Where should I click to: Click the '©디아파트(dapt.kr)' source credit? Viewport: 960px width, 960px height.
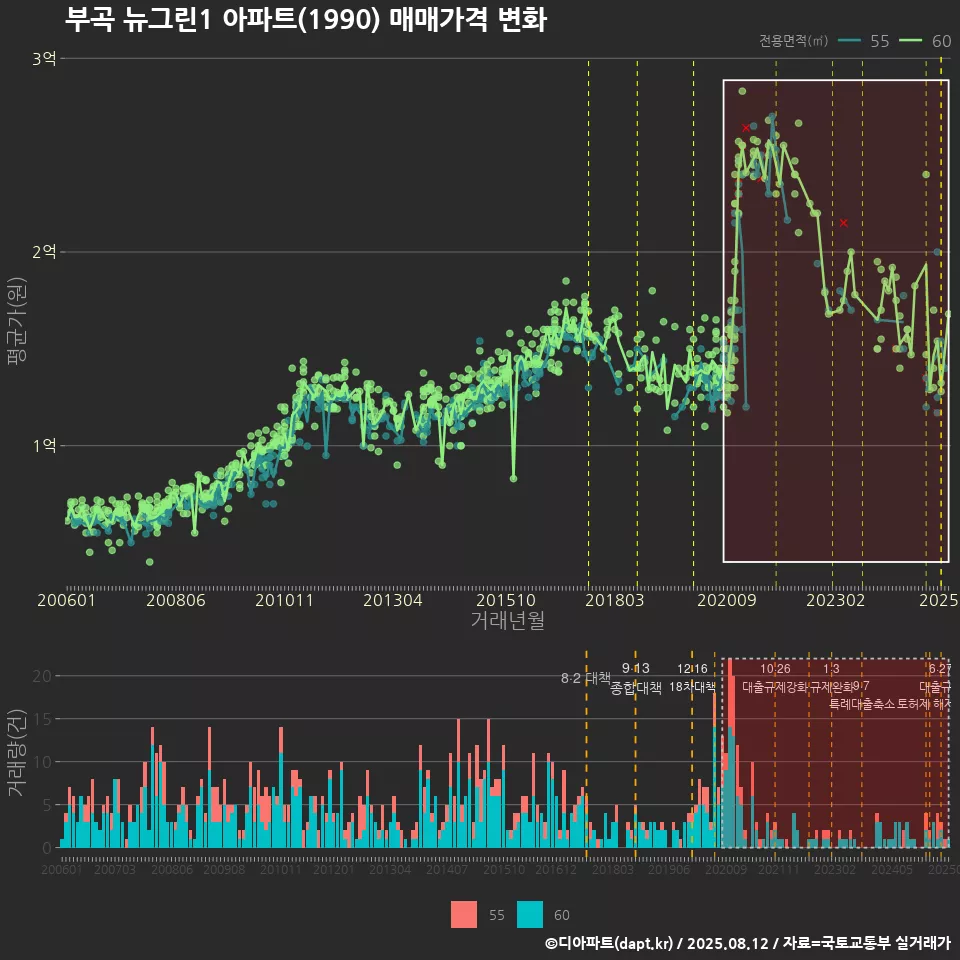[x=609, y=943]
